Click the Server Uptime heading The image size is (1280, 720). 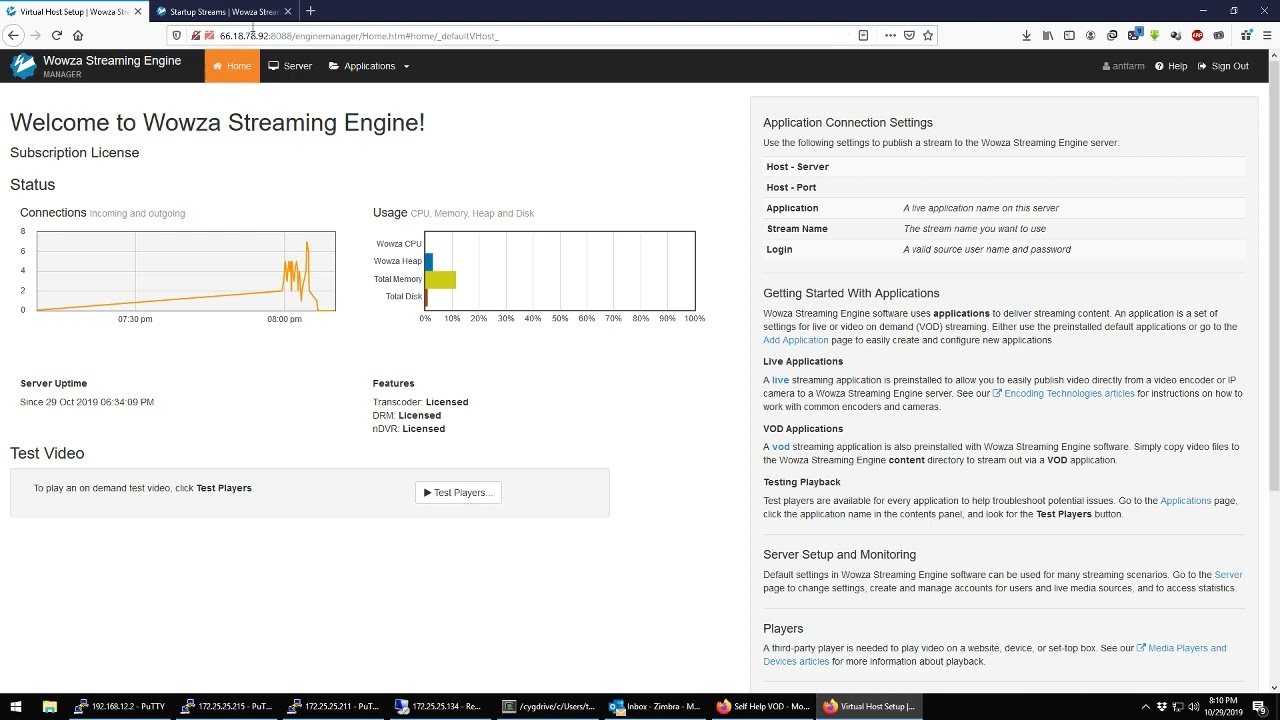tap(53, 383)
